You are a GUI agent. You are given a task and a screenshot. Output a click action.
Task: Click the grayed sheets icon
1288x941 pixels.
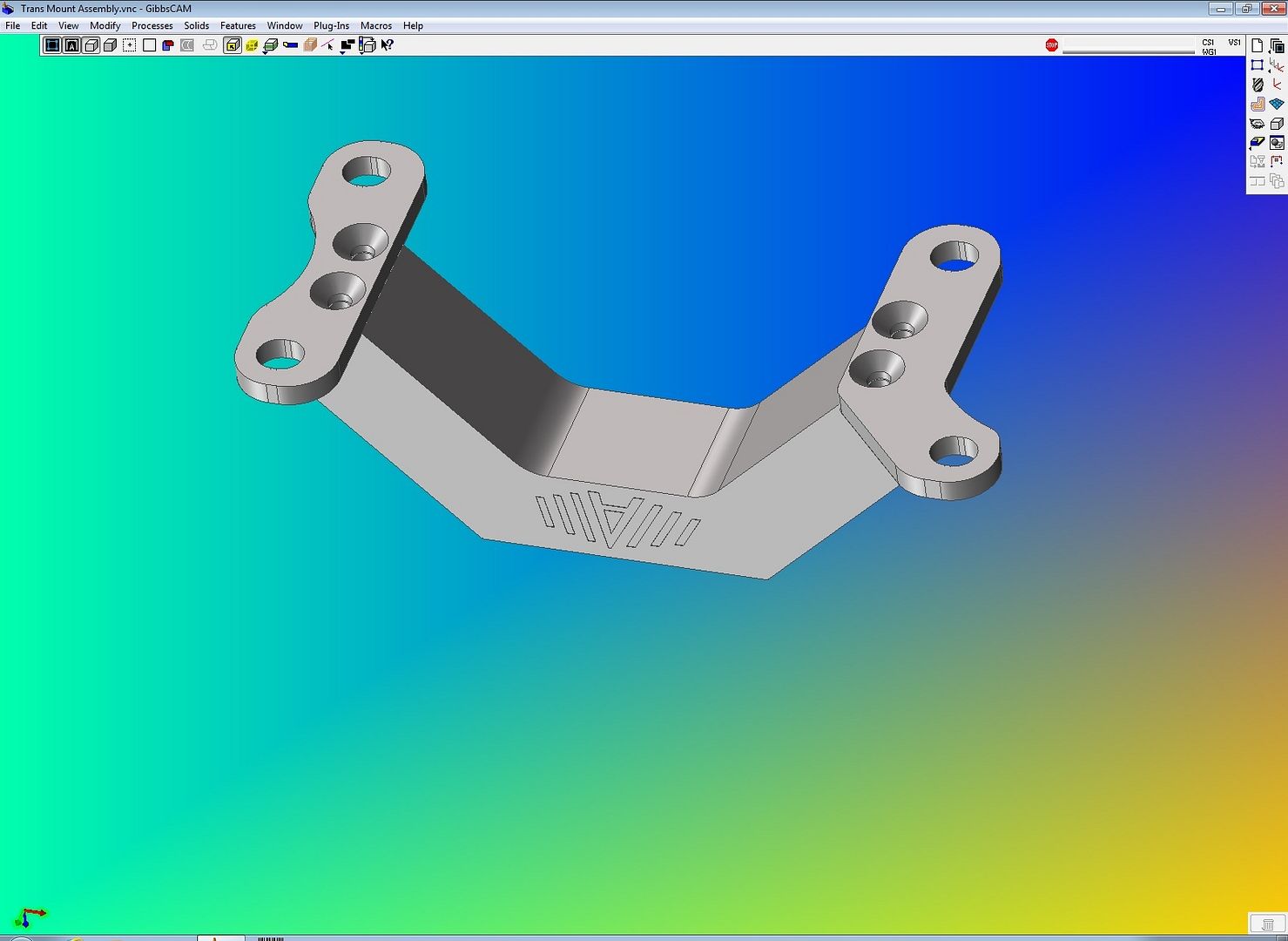[x=210, y=45]
